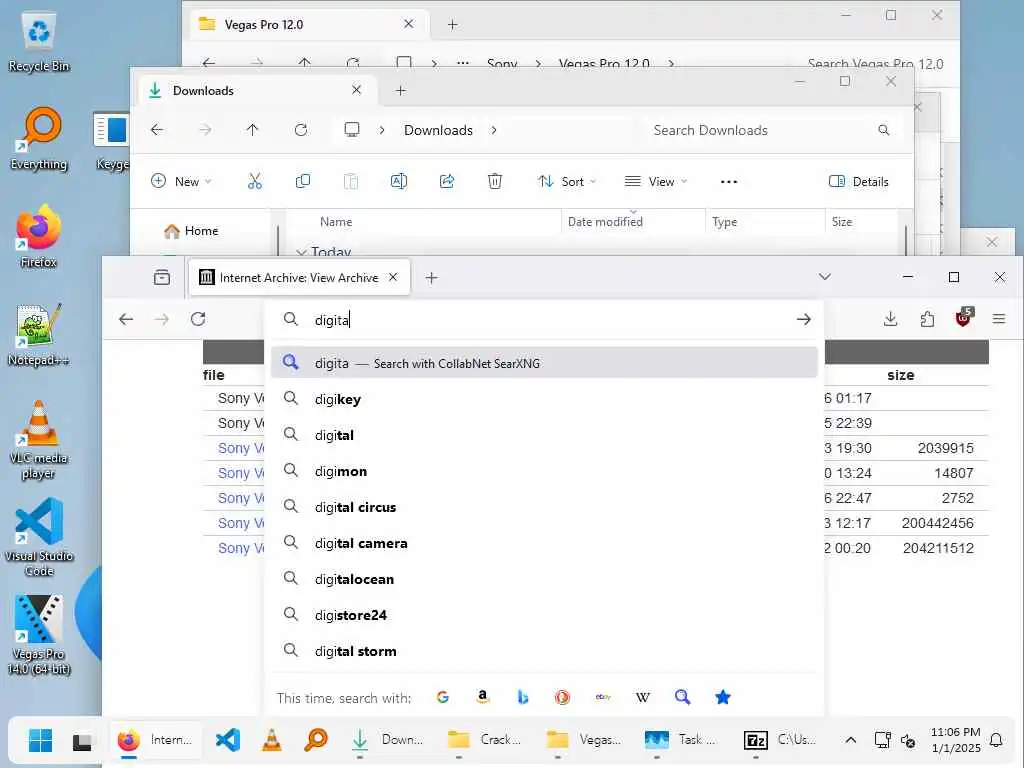The image size is (1024, 768).
Task: Open Firefox Extensions puzzle icon
Action: (x=927, y=319)
